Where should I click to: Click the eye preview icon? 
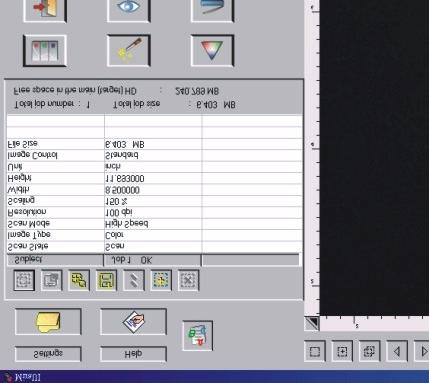tap(128, 10)
